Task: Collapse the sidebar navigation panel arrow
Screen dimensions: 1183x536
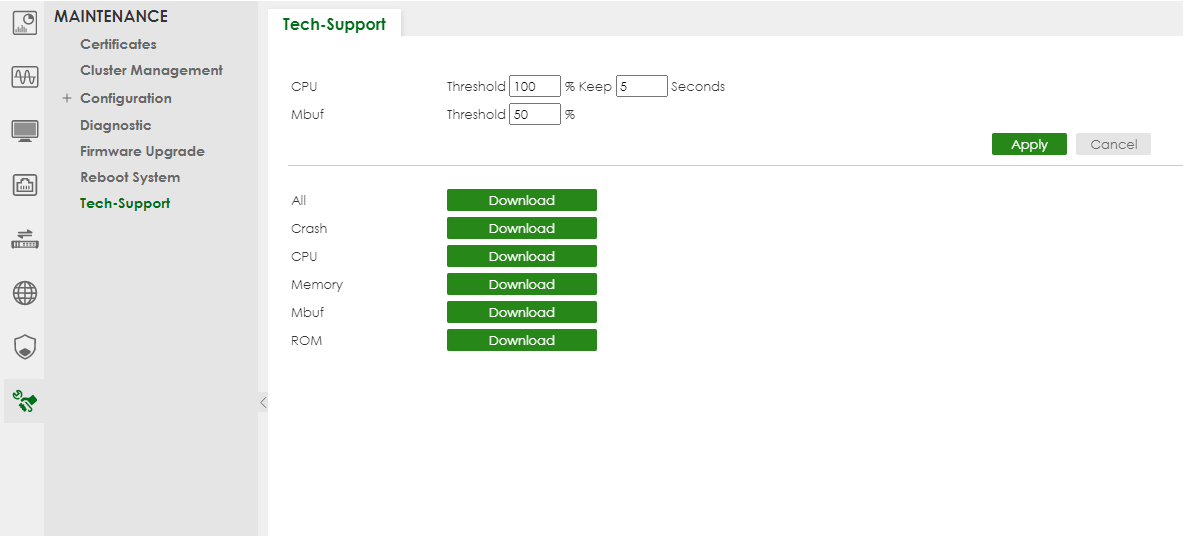Action: point(263,402)
